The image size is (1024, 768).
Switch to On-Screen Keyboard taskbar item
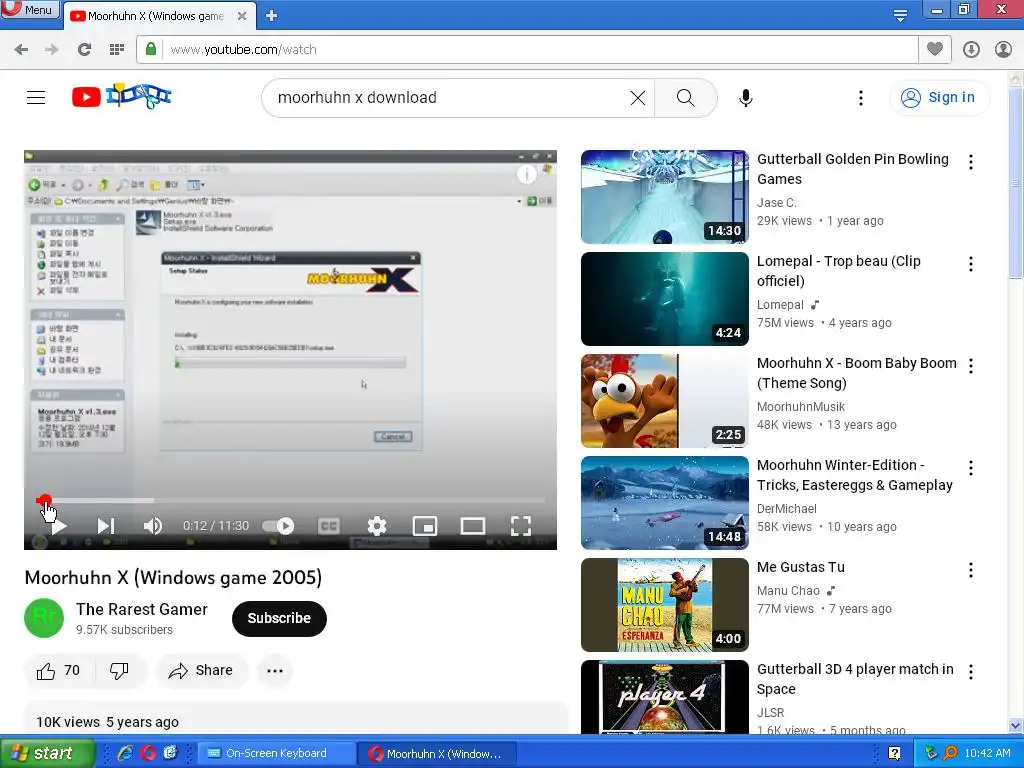pos(274,753)
